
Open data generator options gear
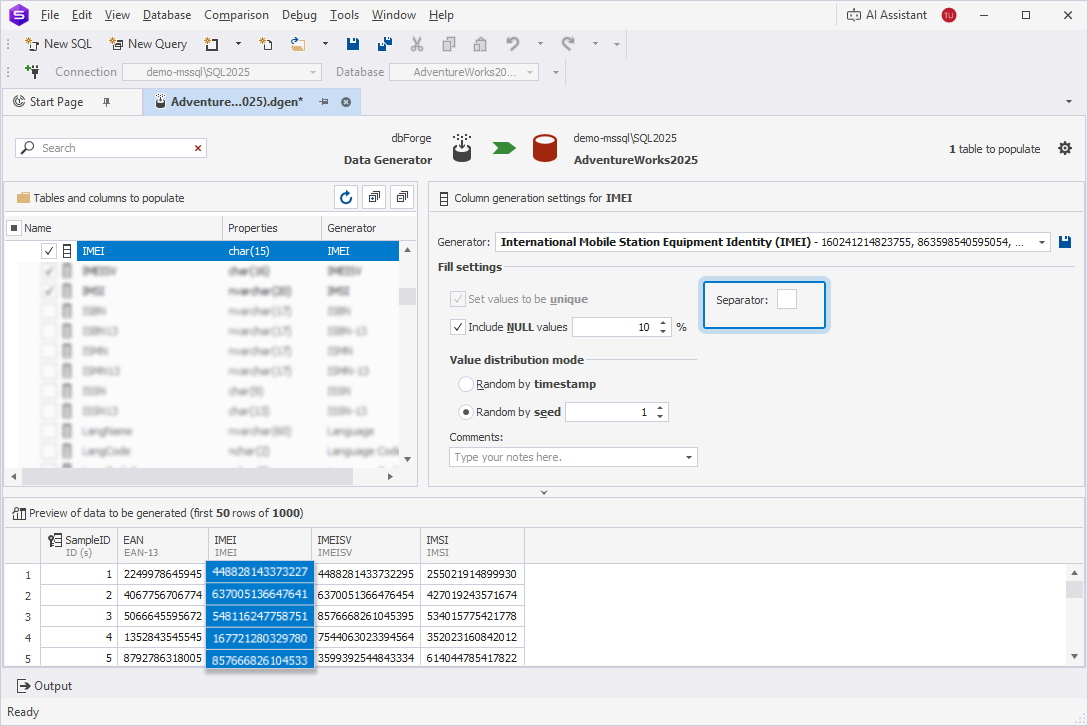[x=1064, y=149]
